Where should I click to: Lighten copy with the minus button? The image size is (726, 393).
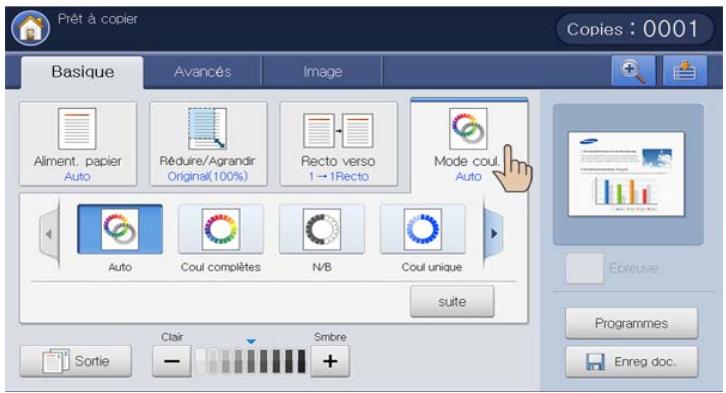171,361
